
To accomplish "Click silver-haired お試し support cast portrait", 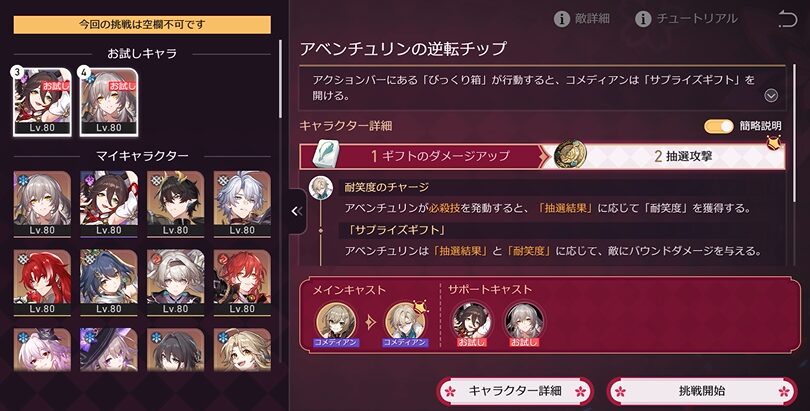I will [524, 321].
